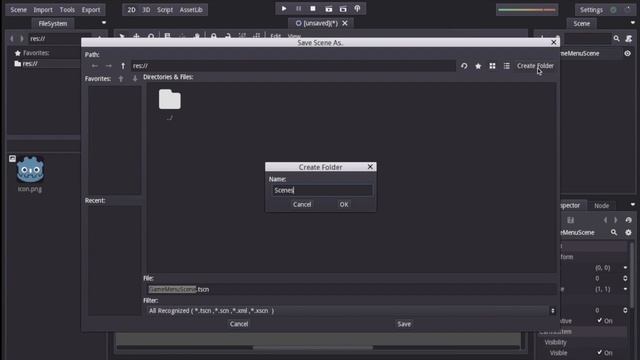640x360 pixels.
Task: Open the Filter dropdown in Save dialog
Action: coord(553,311)
